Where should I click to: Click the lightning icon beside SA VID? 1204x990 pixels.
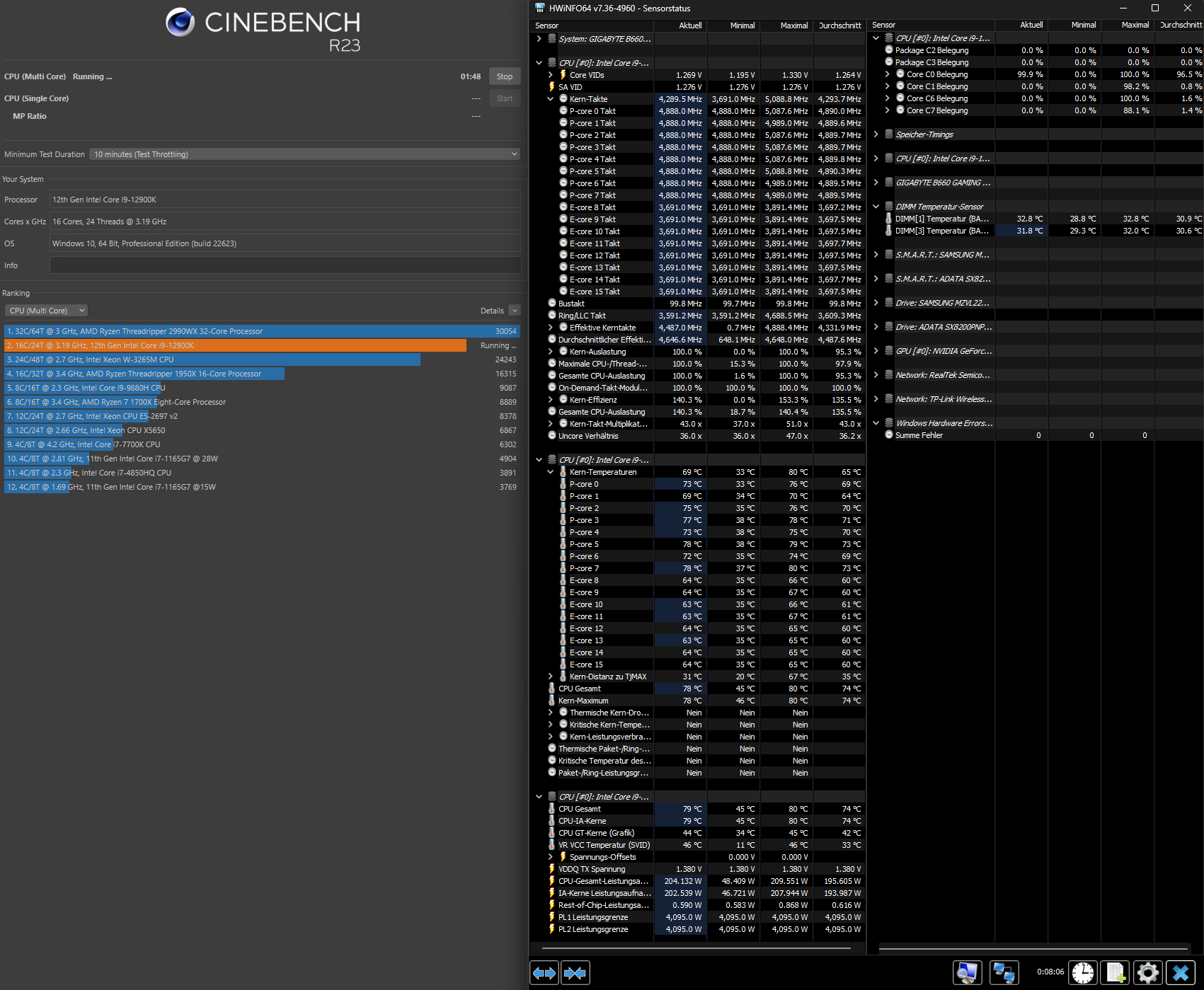(552, 86)
